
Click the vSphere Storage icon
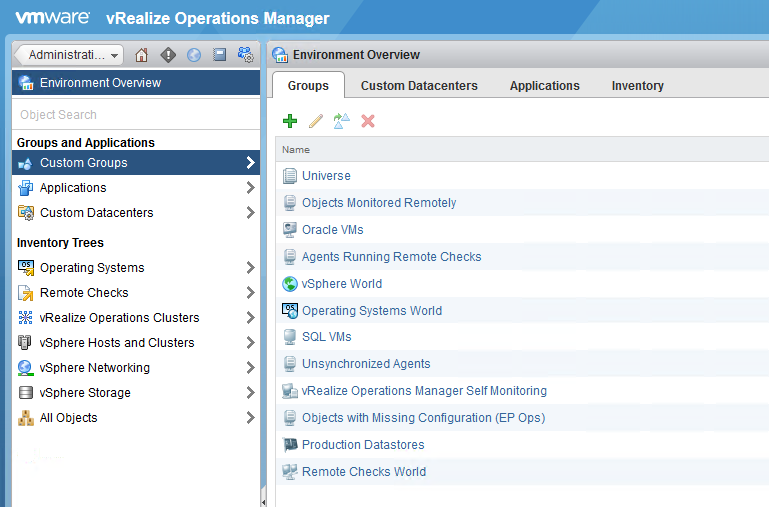click(x=26, y=393)
